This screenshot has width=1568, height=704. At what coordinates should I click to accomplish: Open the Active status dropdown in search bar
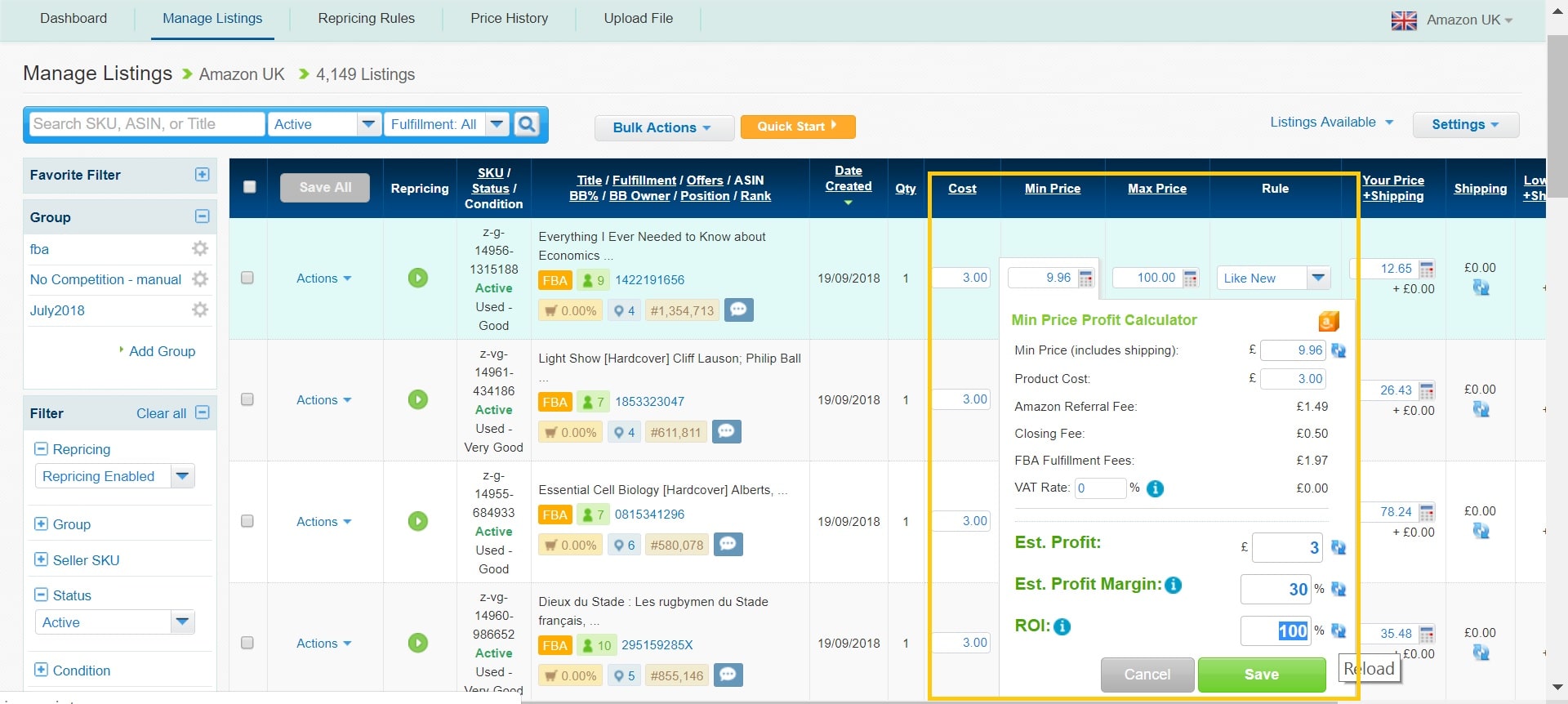(325, 124)
